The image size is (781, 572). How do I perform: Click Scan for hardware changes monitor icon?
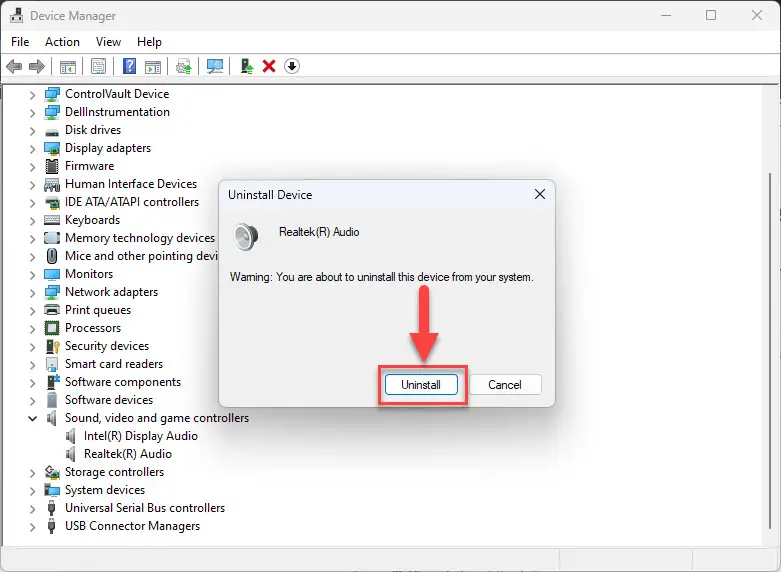pyautogui.click(x=215, y=66)
